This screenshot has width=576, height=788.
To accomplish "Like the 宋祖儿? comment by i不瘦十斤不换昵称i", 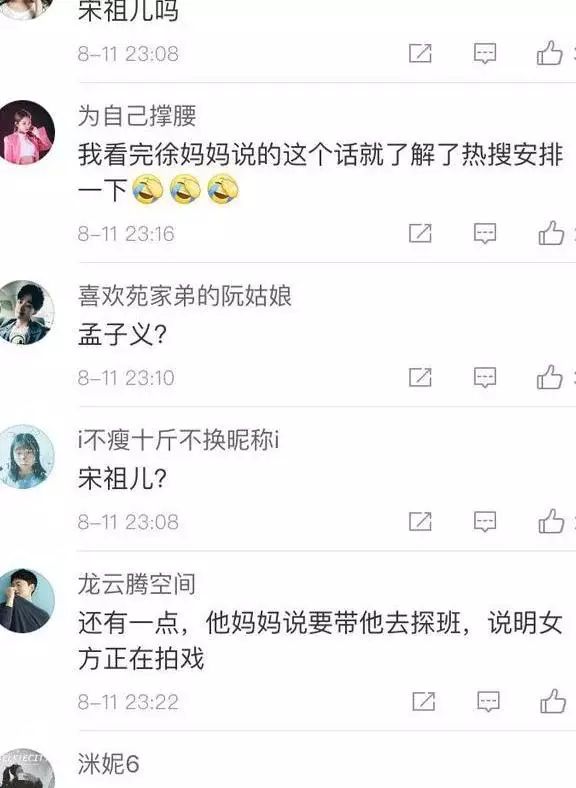I will pos(551,521).
